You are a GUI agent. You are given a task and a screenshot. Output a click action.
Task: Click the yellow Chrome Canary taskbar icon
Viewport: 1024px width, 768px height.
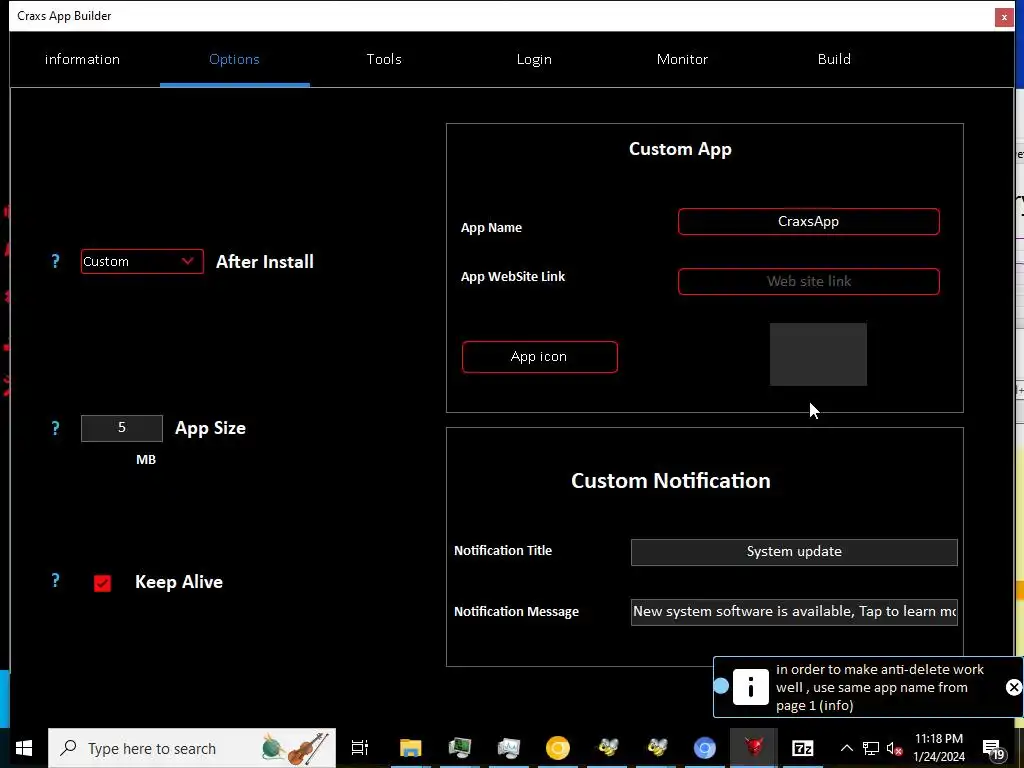(558, 748)
